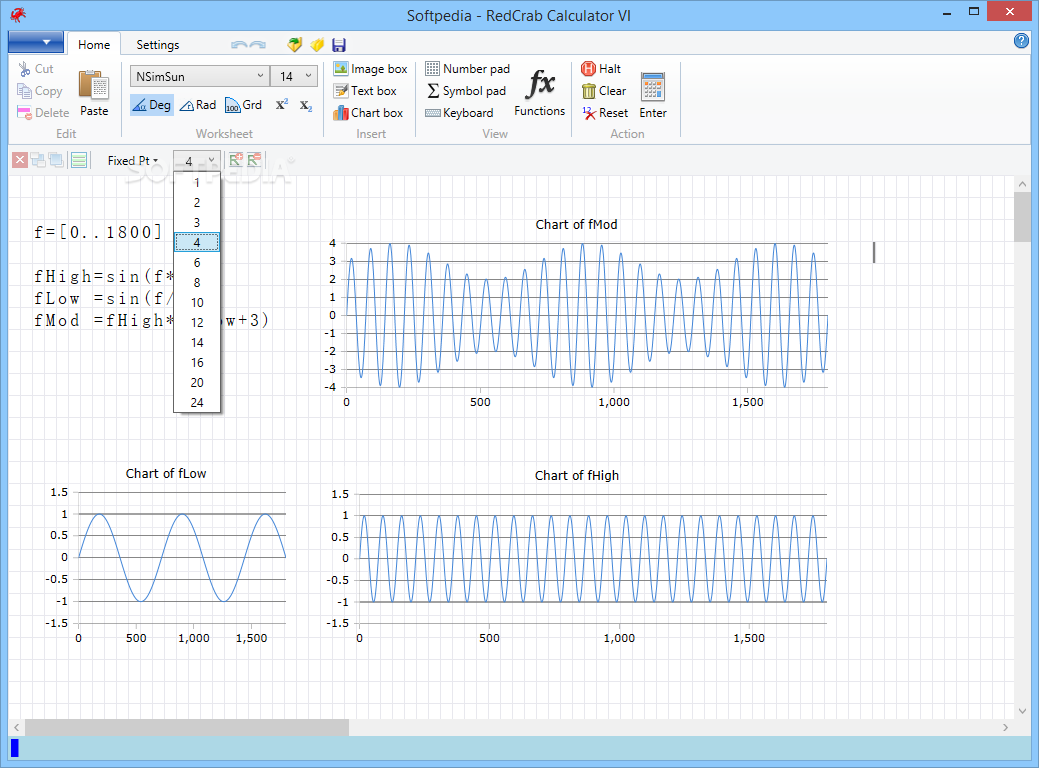Click horizontal scrollbar right arrow
1039x768 pixels.
[1005, 727]
